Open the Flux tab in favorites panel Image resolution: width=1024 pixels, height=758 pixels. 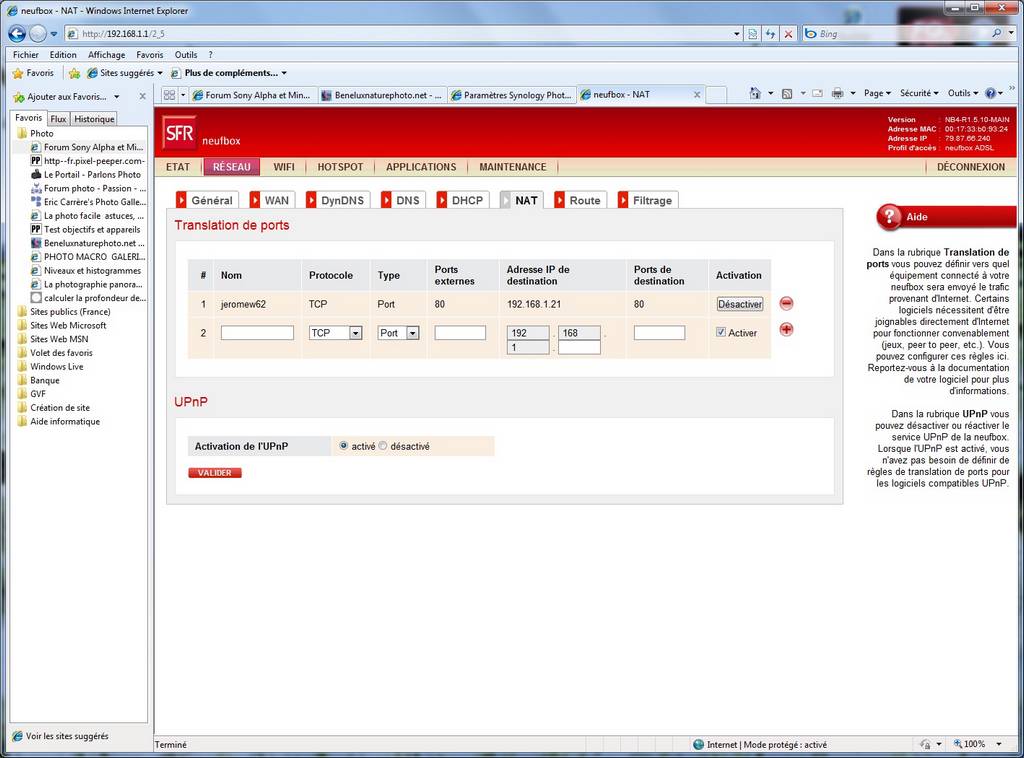[x=58, y=119]
